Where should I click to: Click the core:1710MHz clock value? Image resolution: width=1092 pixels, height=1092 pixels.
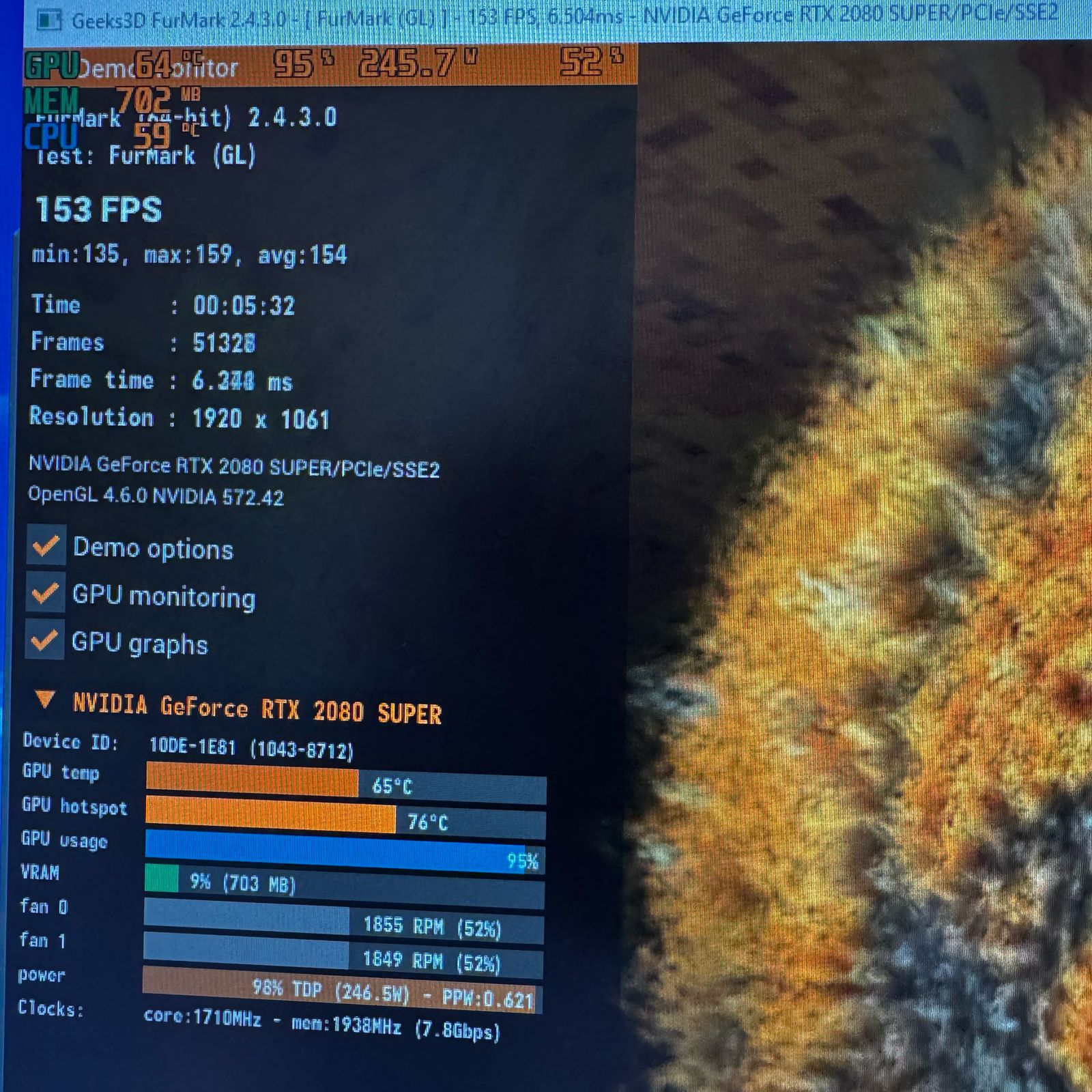point(202,1018)
